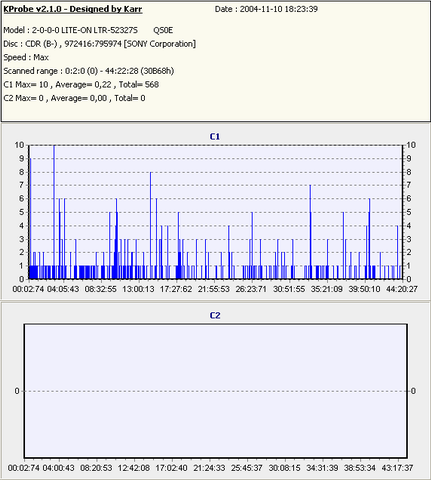This screenshot has width=431, height=480.
Task: Click the C1 spike reaching 7
Action: tap(310, 232)
